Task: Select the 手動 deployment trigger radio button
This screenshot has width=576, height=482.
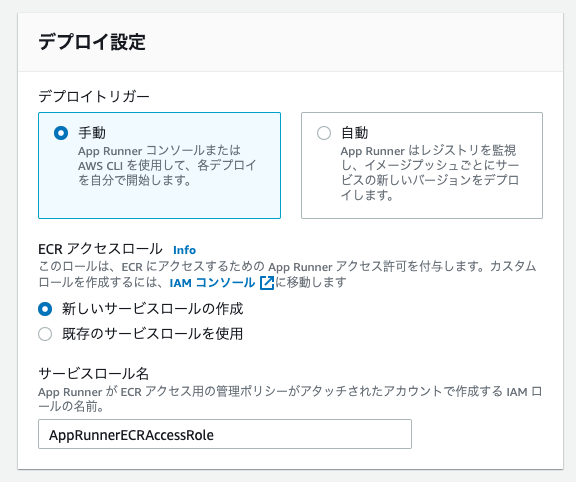Action: (61, 133)
